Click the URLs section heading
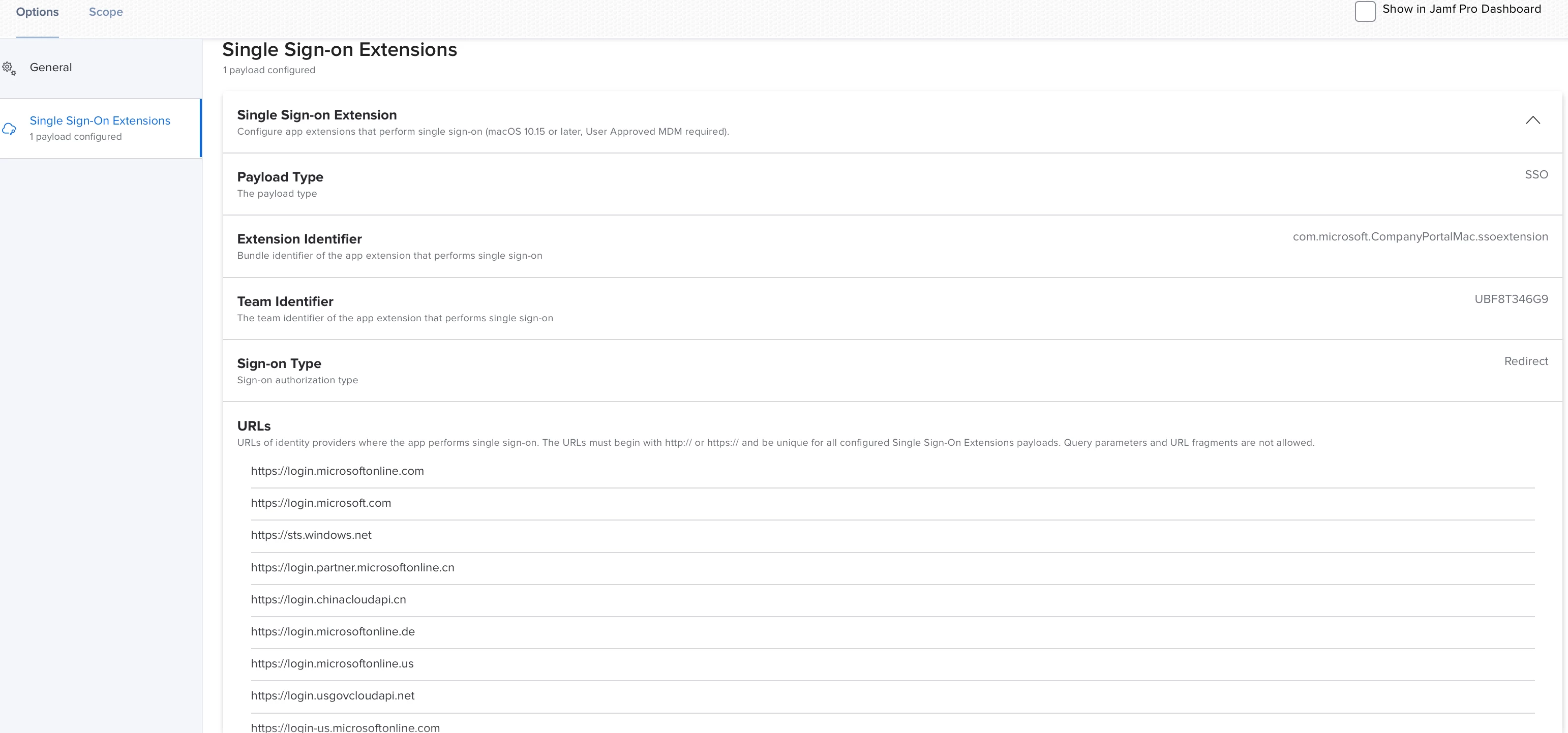 (254, 426)
